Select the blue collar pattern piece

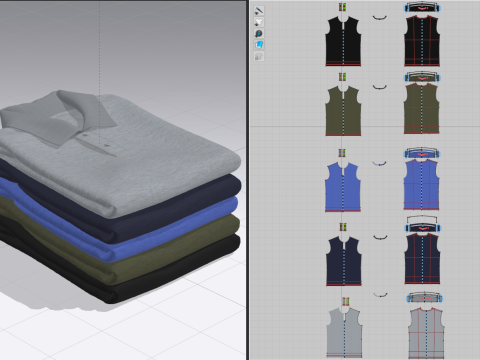pyautogui.click(x=422, y=153)
